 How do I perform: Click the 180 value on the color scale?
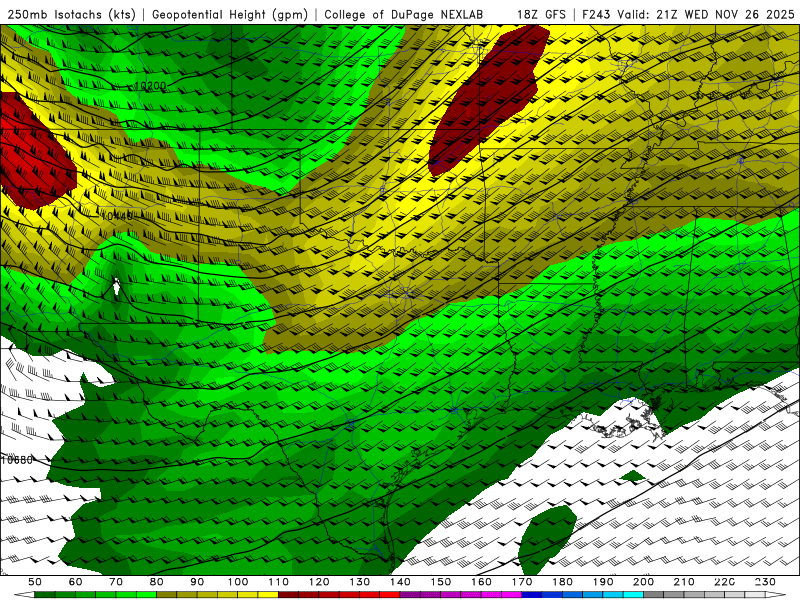pos(562,582)
